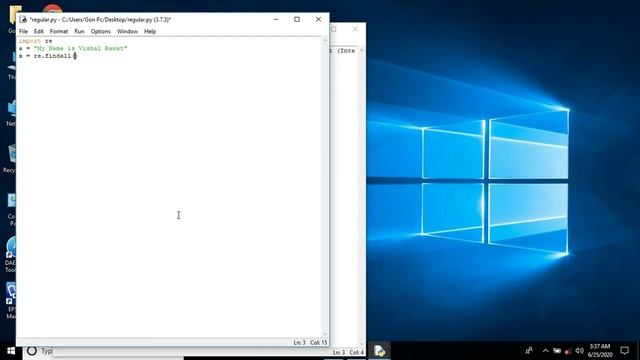Expand hidden system tray icons chevron
Viewport: 640px width, 360px height.
click(x=545, y=351)
